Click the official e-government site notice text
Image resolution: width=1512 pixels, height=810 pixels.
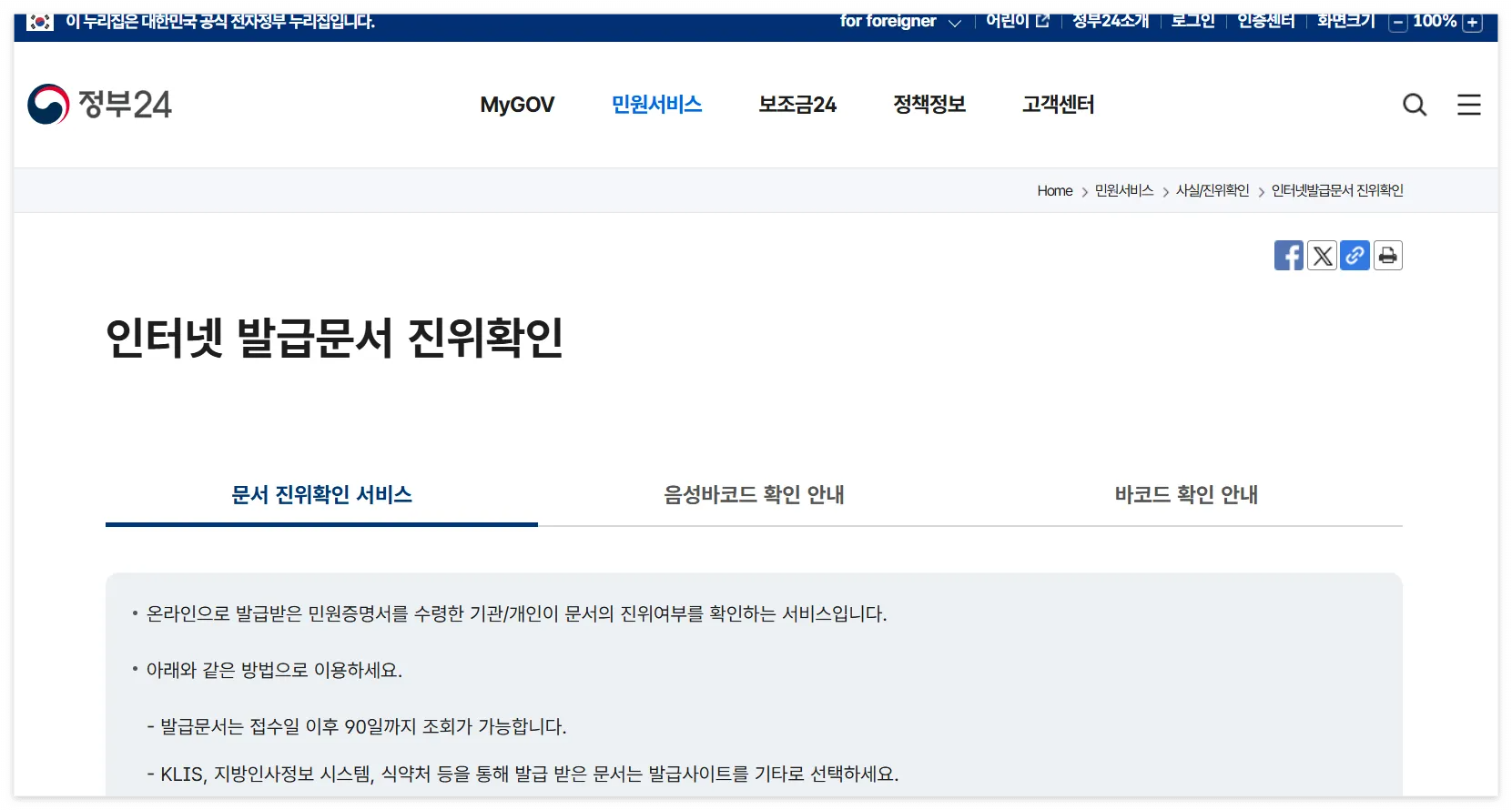click(x=220, y=21)
